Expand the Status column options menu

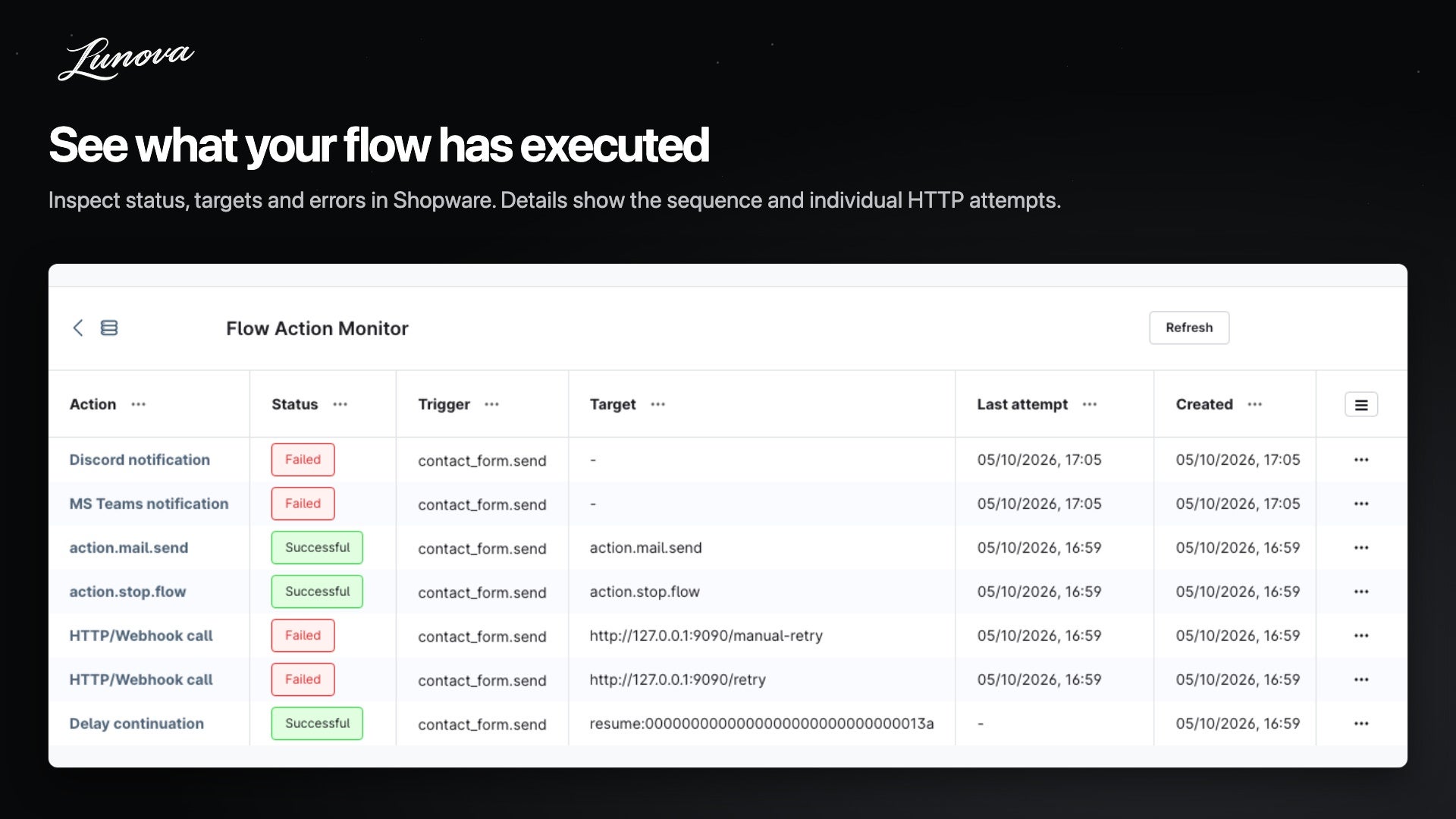[x=340, y=404]
